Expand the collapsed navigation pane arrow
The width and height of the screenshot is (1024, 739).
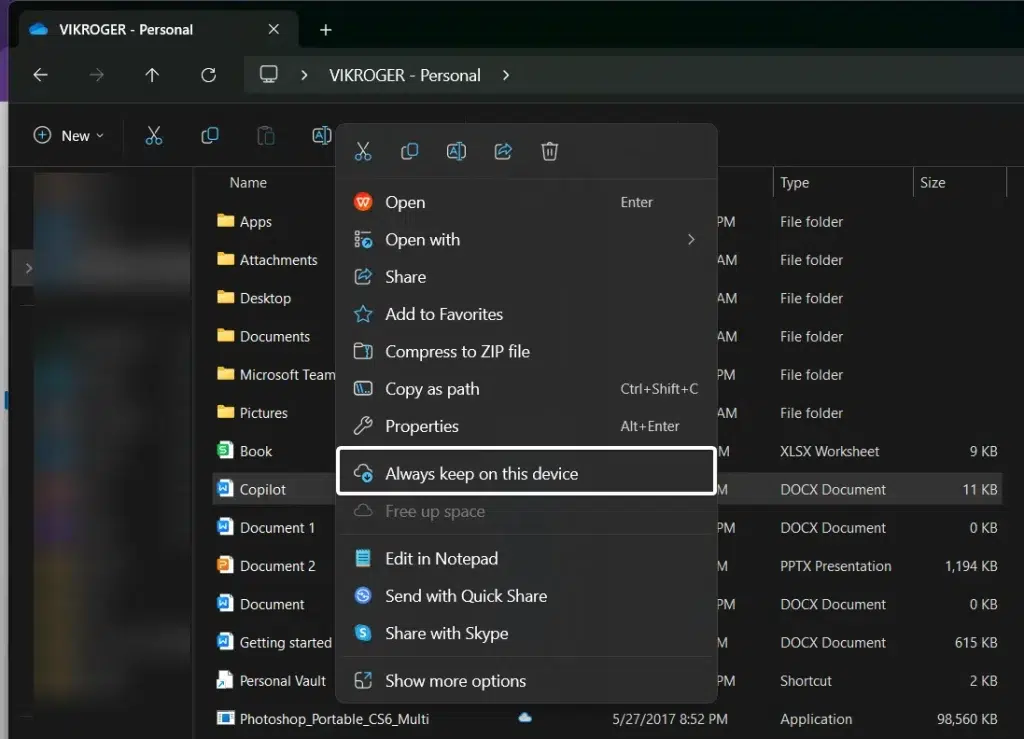pos(28,268)
